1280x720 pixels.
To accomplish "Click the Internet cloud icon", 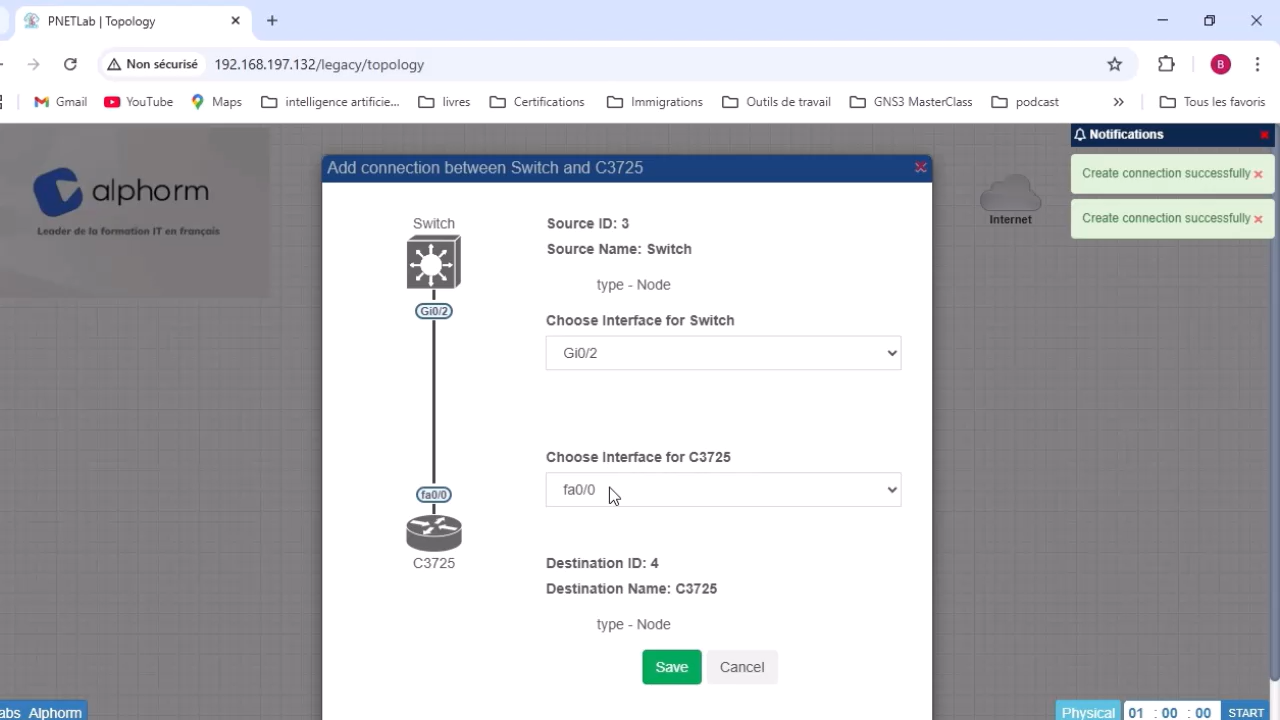I will click(x=1010, y=194).
